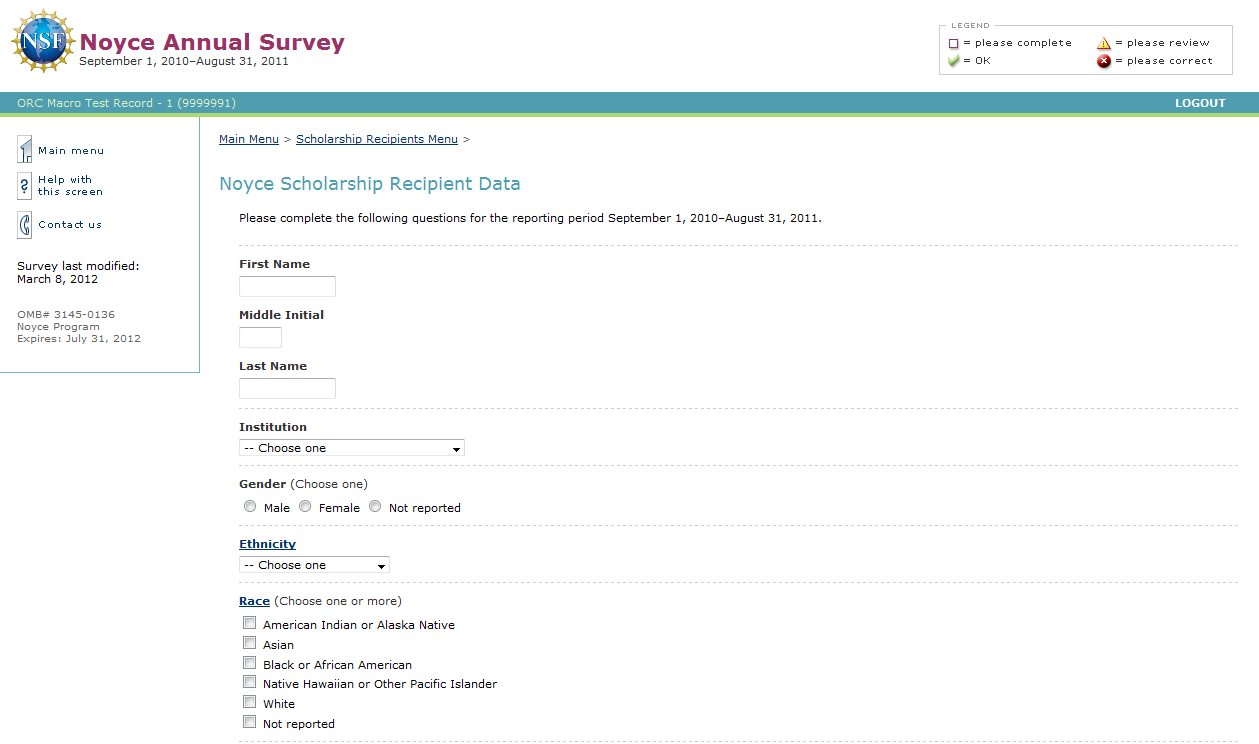Open the Institution dropdown
Viewport: 1259px width, 744px height.
coord(352,448)
